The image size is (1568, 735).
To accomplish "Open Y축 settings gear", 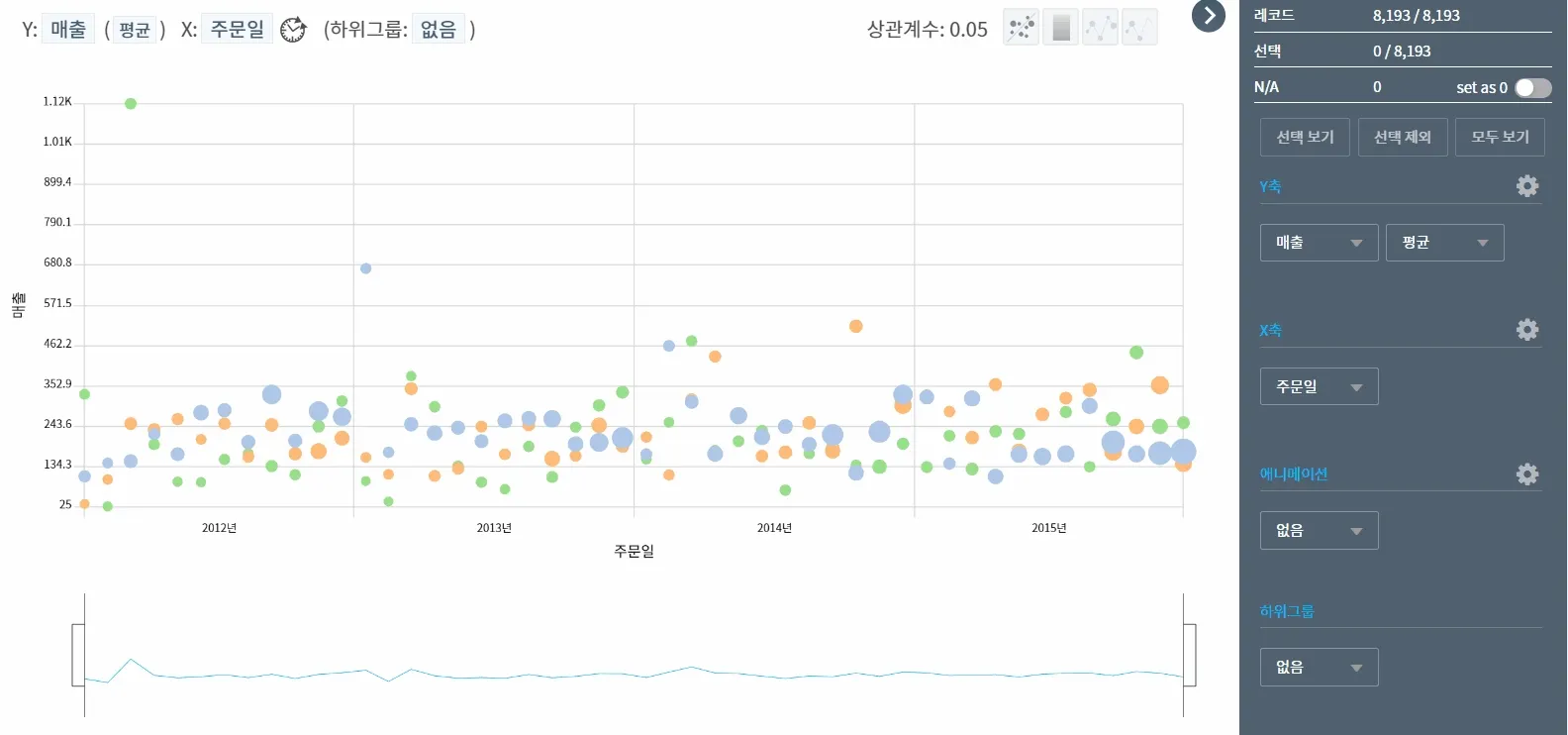I will point(1527,186).
